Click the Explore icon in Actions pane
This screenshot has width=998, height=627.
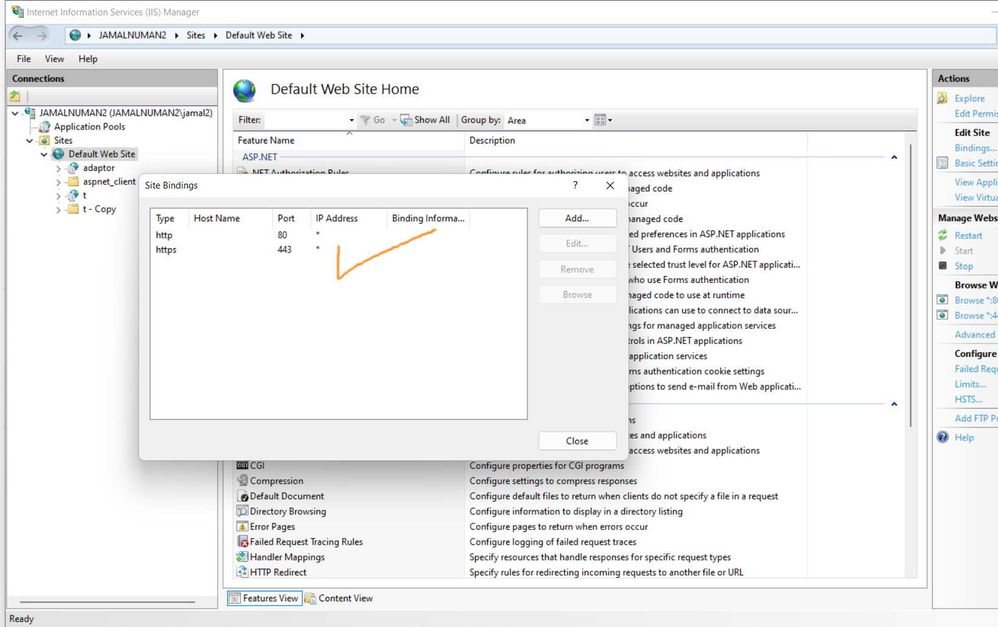tap(943, 98)
